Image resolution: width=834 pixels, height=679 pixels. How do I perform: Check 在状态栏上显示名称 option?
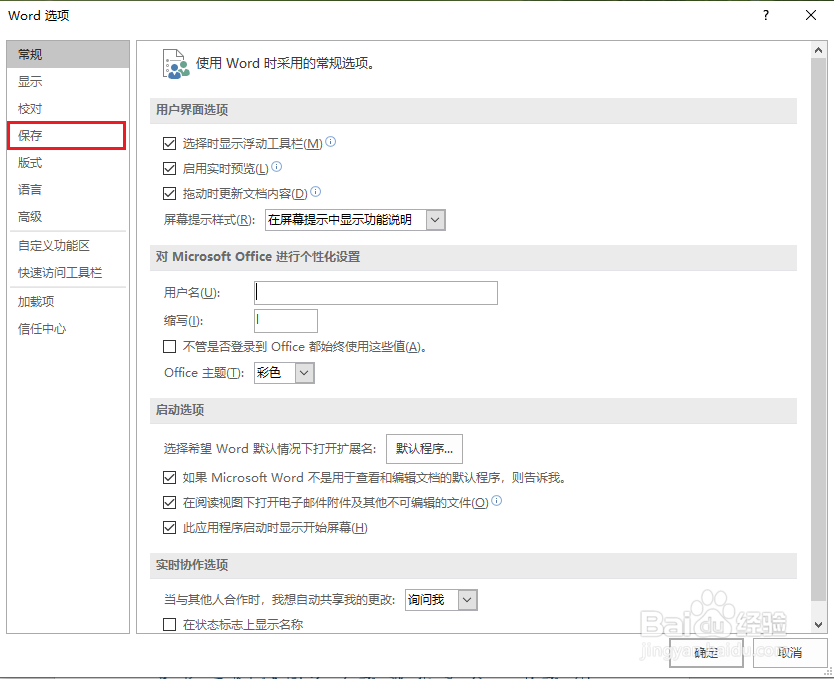point(170,623)
